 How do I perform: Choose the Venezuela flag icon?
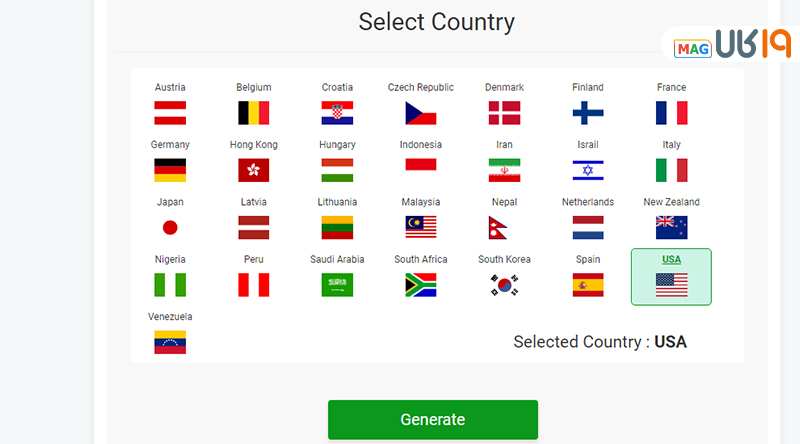170,342
